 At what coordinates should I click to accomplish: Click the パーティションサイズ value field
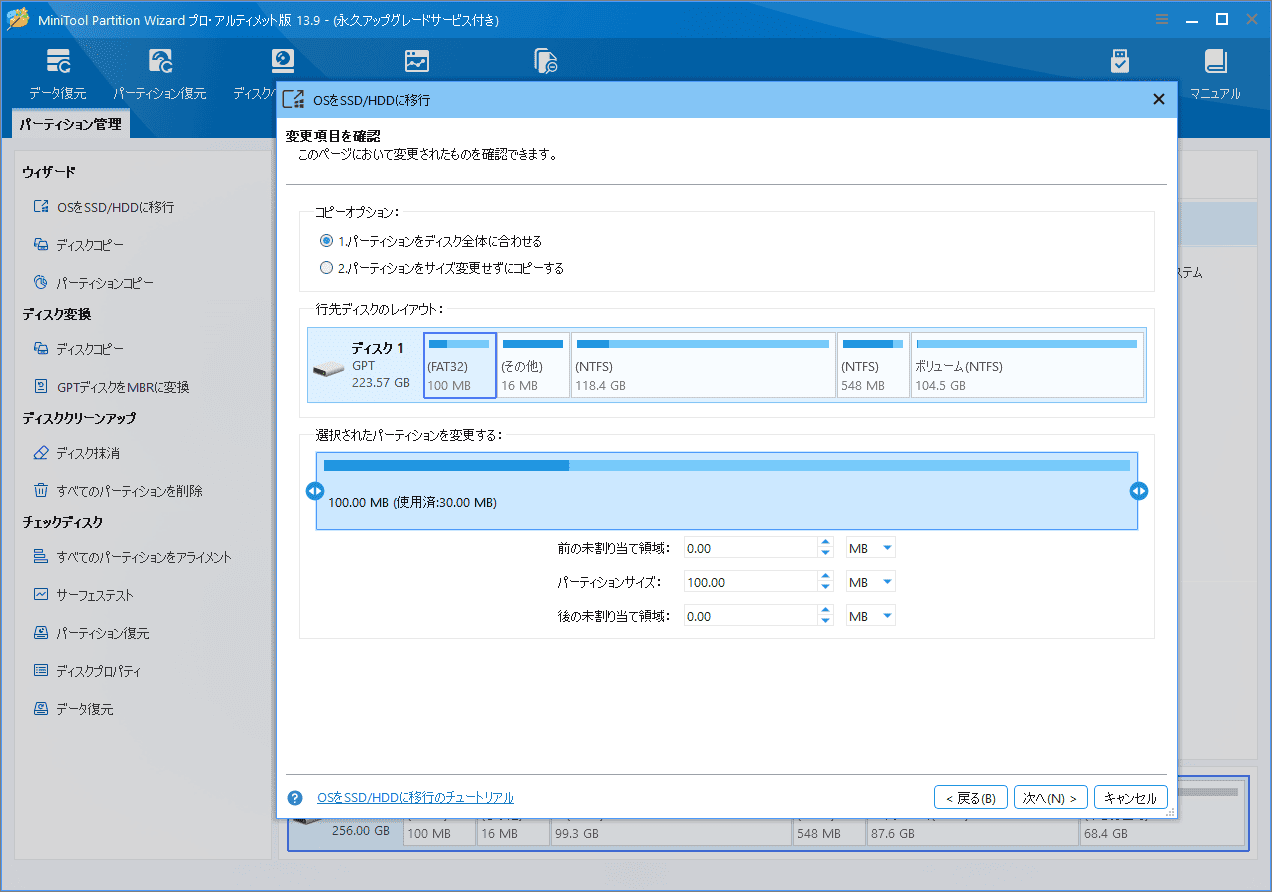tap(751, 582)
